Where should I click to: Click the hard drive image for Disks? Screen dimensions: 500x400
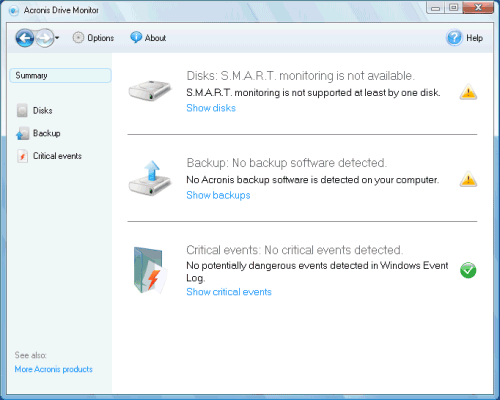pyautogui.click(x=150, y=91)
